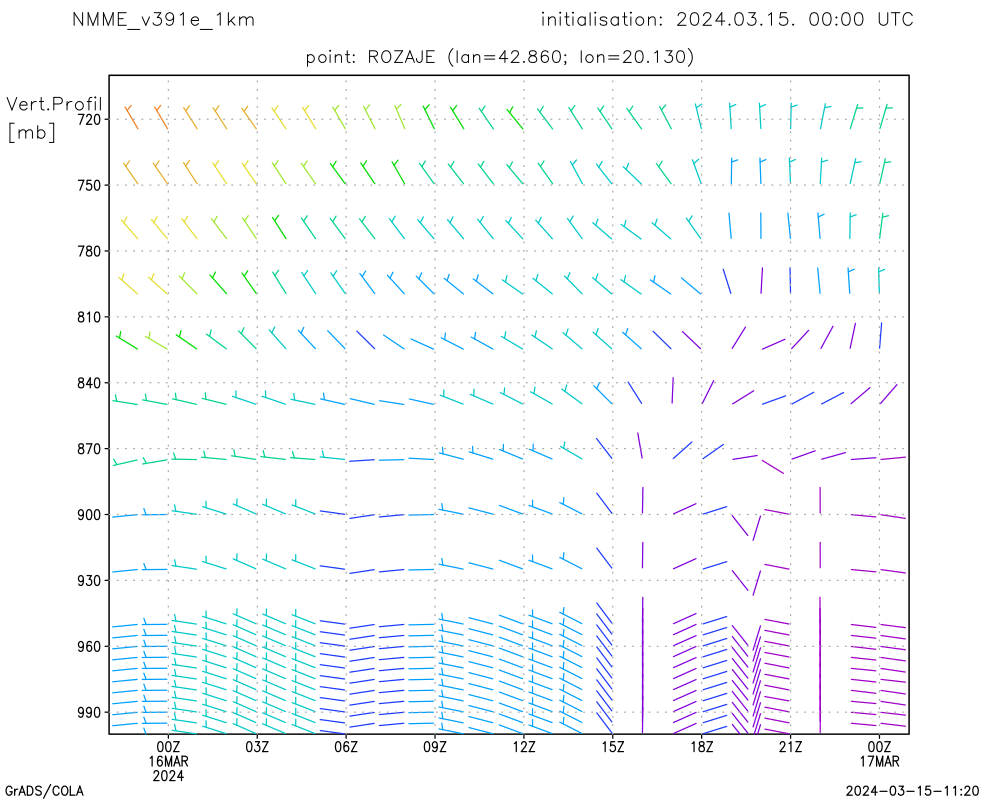Click the 18Z time axis label
The image size is (1000, 800).
coord(702,746)
